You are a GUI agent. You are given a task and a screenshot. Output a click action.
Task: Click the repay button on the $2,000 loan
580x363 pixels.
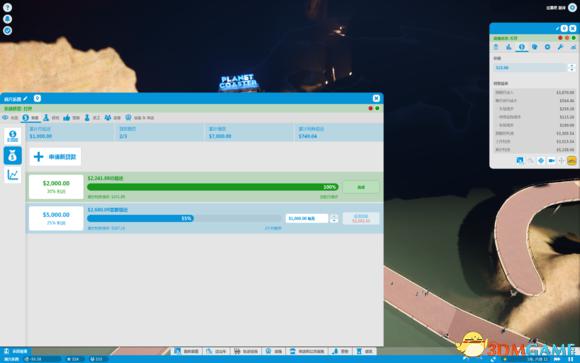(361, 187)
